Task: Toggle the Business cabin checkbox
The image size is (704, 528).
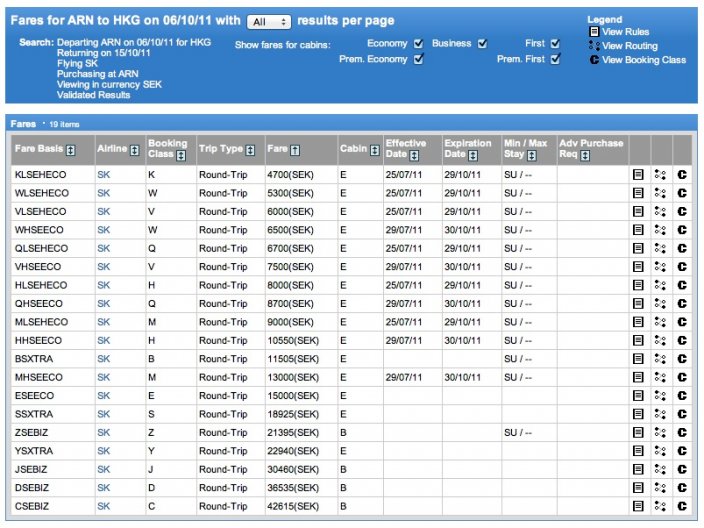Action: 482,43
